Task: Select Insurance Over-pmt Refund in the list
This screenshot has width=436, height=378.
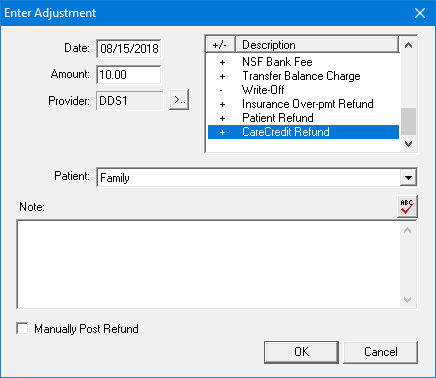Action: (x=303, y=104)
